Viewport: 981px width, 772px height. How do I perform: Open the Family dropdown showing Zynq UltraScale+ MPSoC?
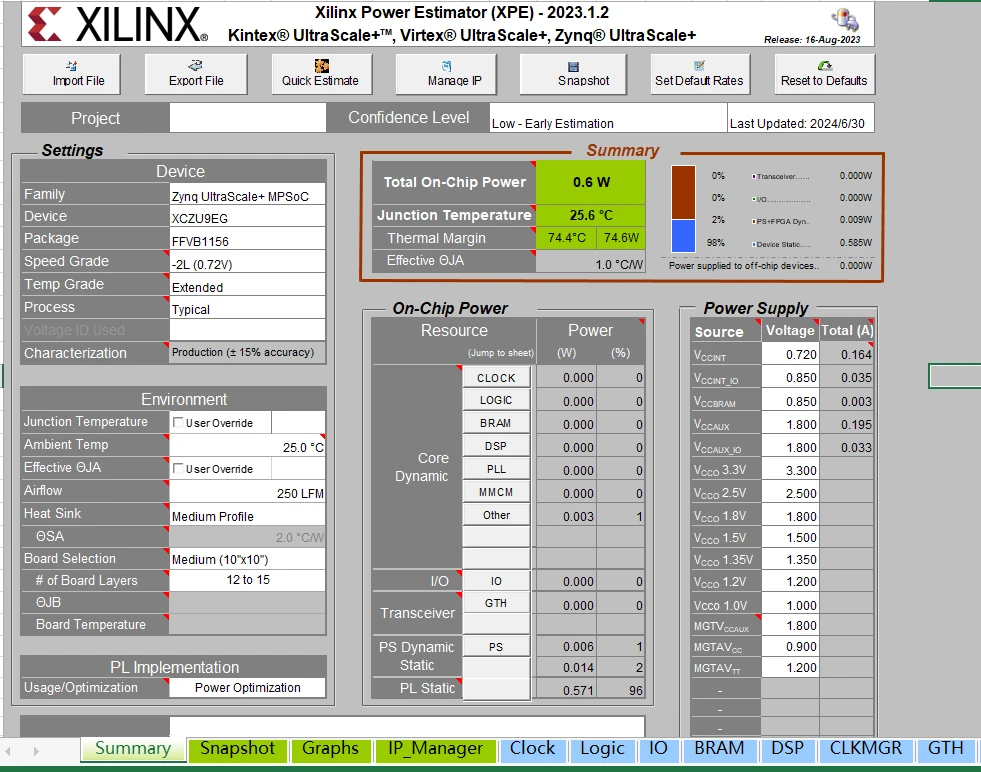coord(247,195)
